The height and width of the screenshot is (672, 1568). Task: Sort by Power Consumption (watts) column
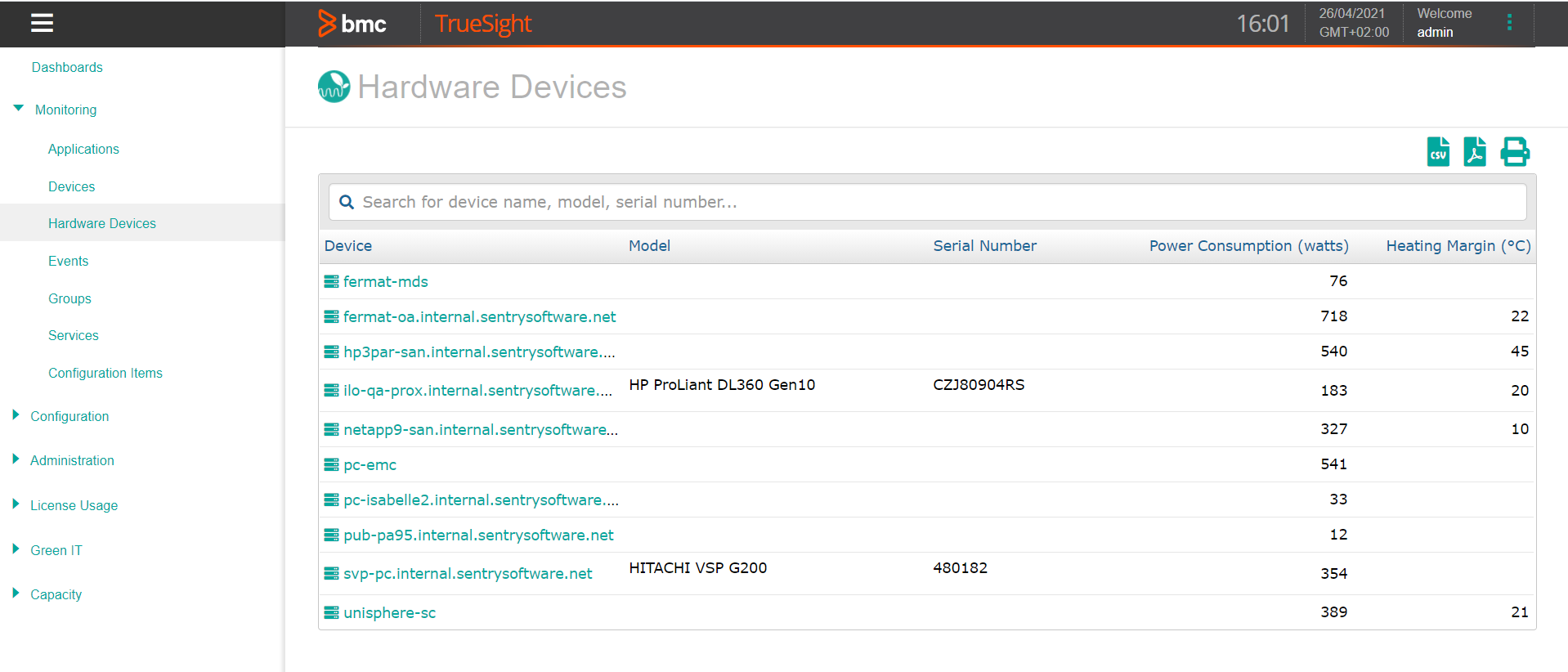coord(1249,245)
